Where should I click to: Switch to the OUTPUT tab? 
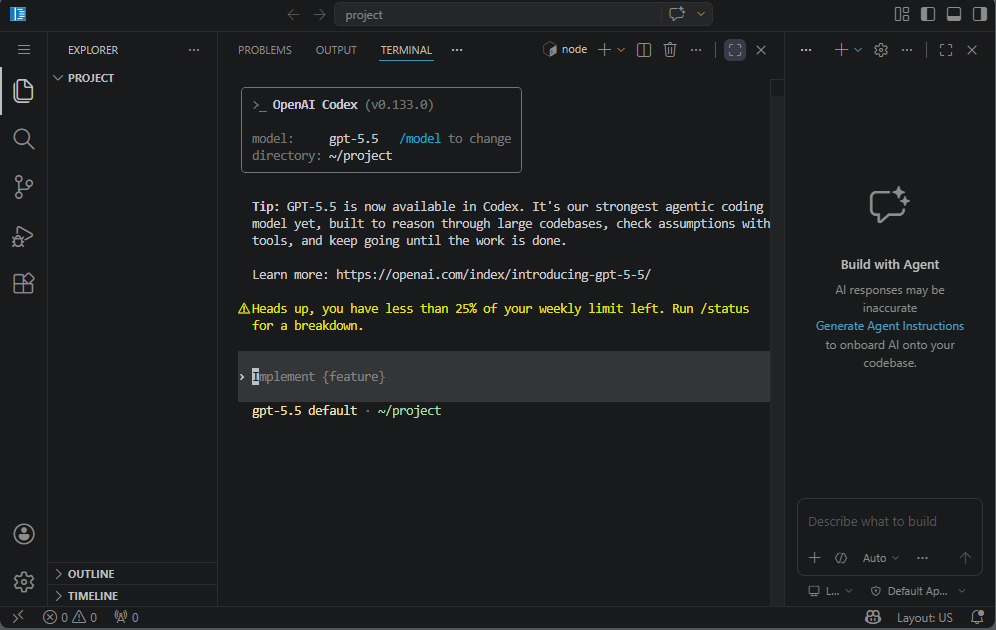(x=336, y=50)
